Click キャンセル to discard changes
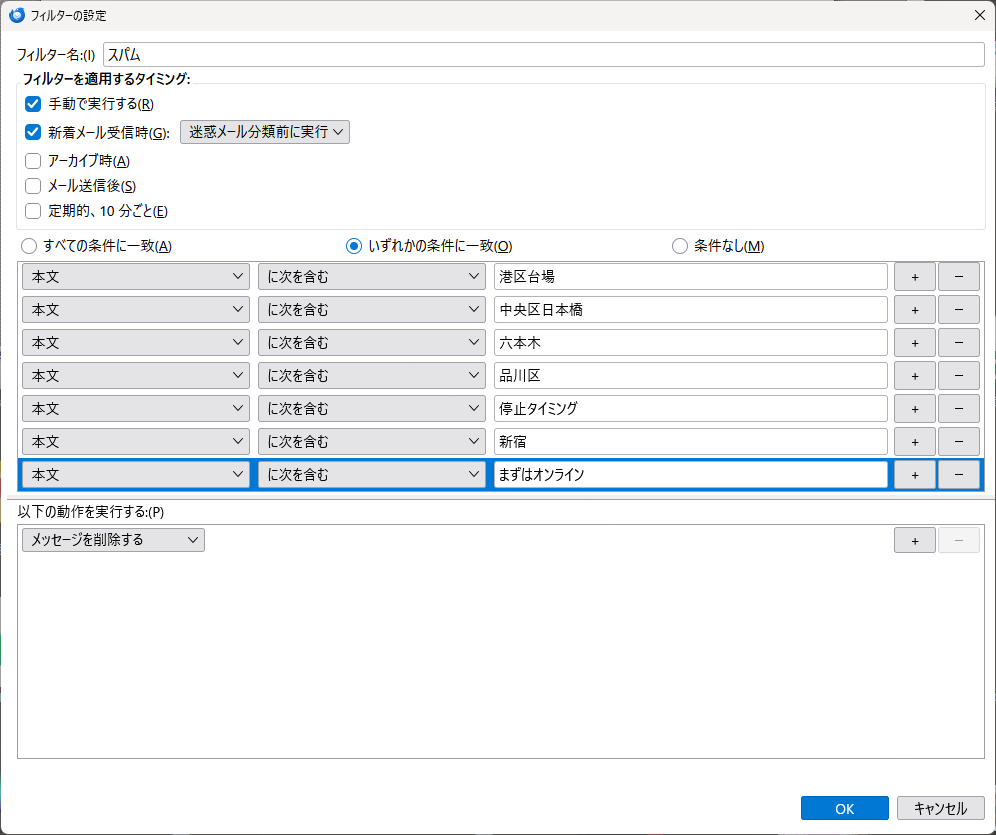 click(941, 808)
